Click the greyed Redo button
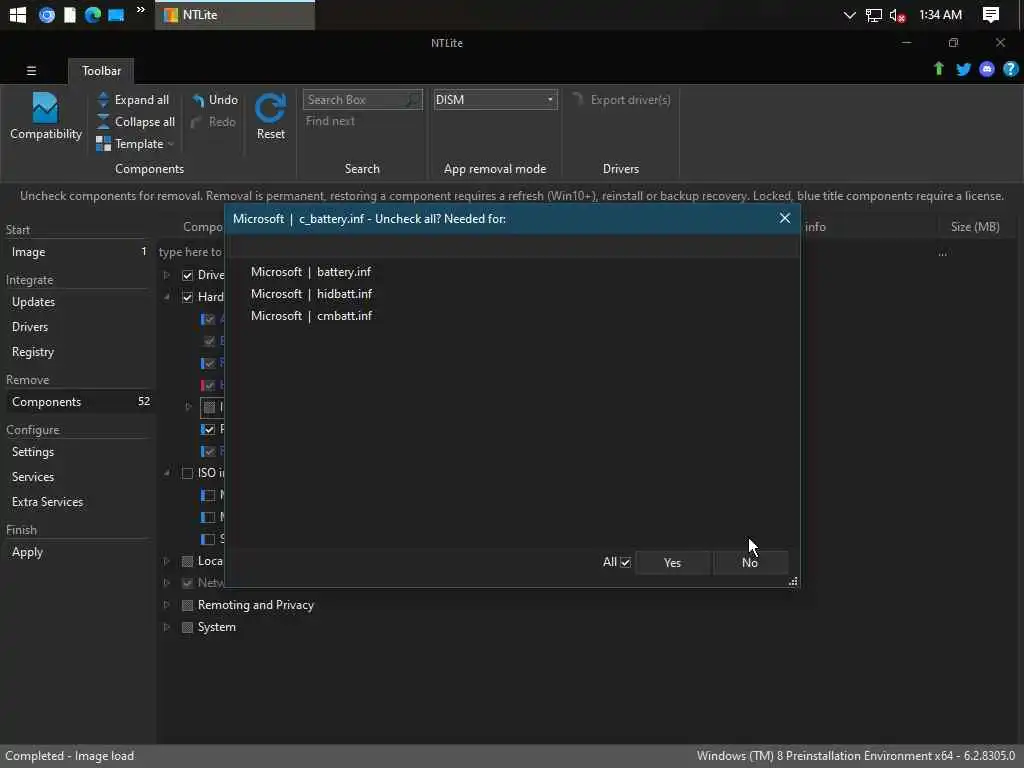The image size is (1024, 768). (214, 122)
